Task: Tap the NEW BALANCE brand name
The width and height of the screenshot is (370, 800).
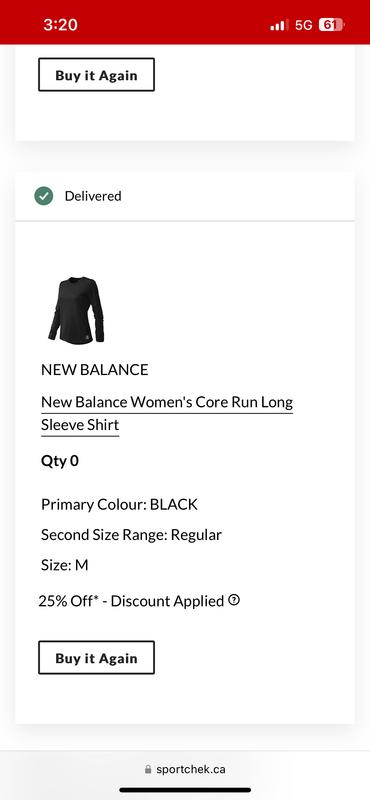Action: pos(94,370)
